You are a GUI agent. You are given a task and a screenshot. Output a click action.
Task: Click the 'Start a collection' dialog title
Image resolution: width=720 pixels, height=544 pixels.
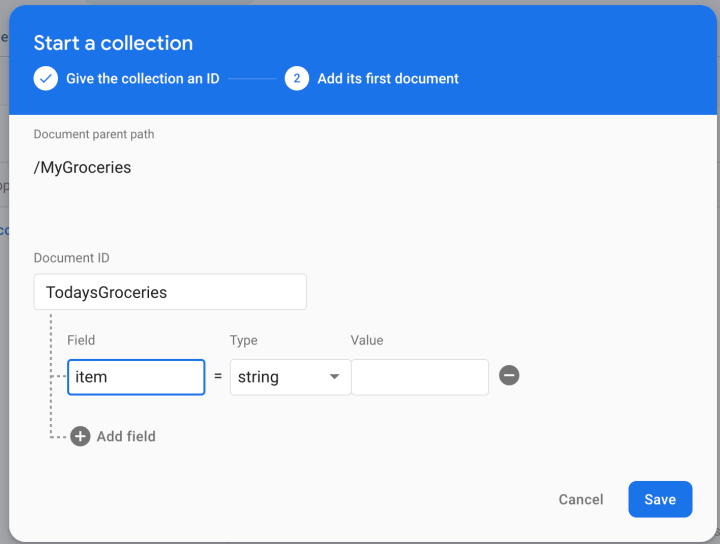(x=113, y=43)
